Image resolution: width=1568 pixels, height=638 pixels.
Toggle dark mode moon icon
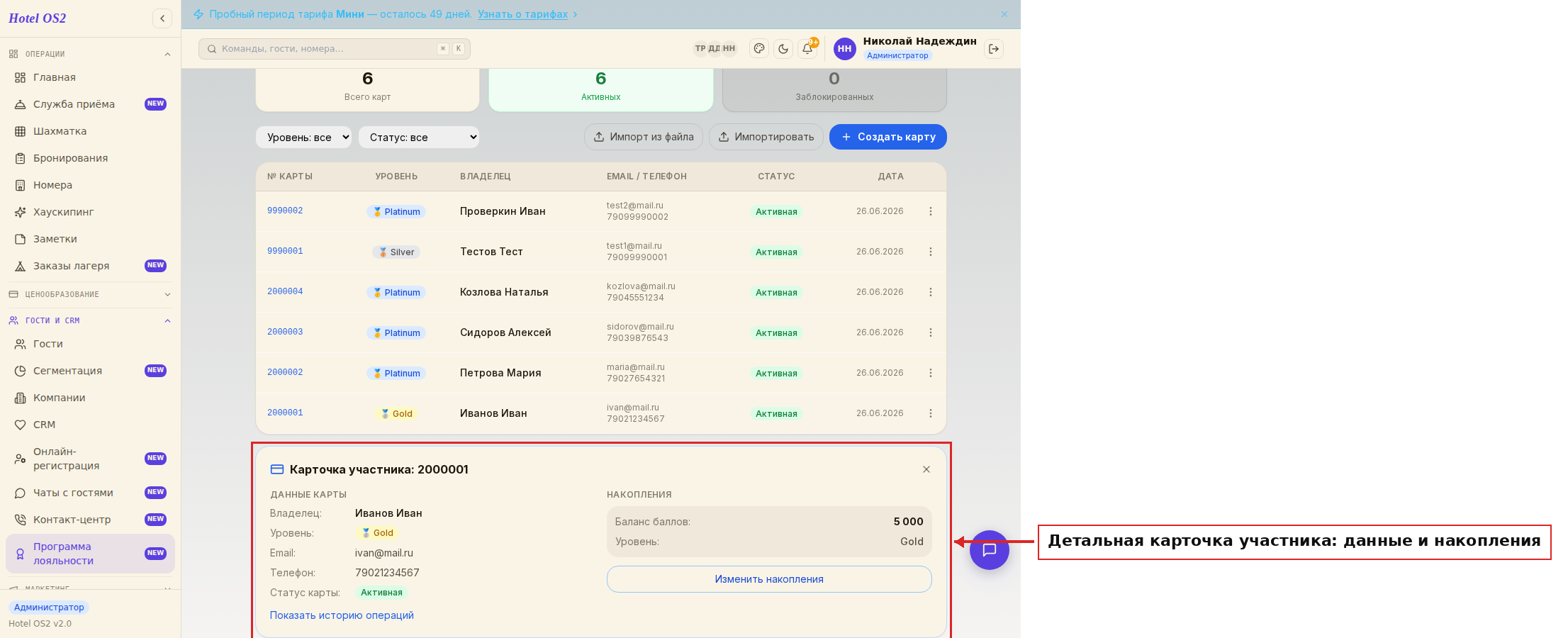coord(783,49)
